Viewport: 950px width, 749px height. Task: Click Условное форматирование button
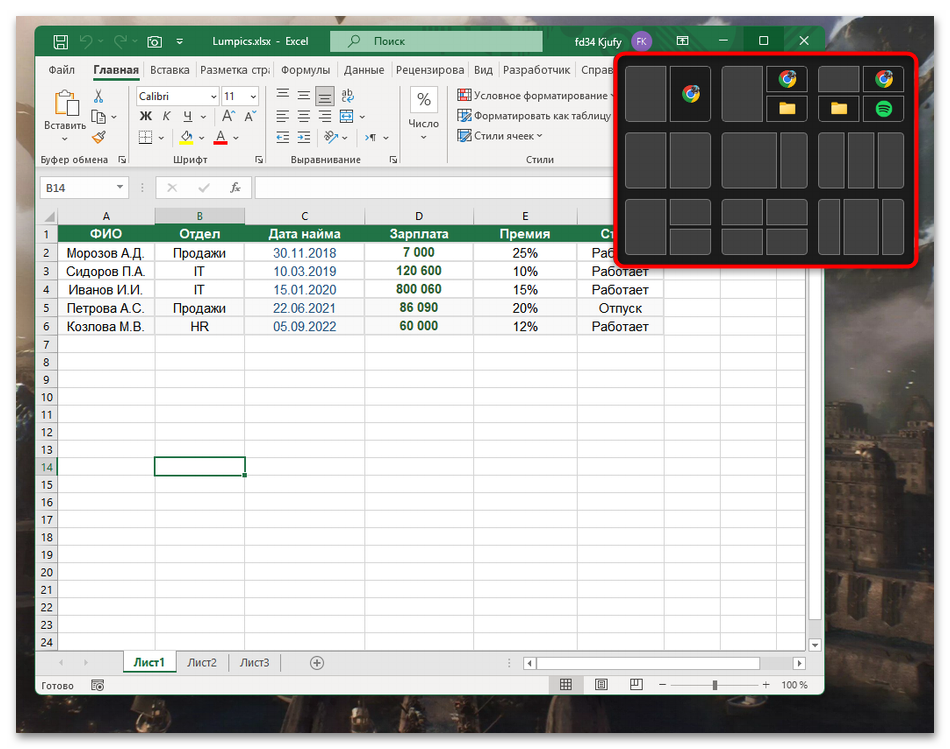pos(532,95)
